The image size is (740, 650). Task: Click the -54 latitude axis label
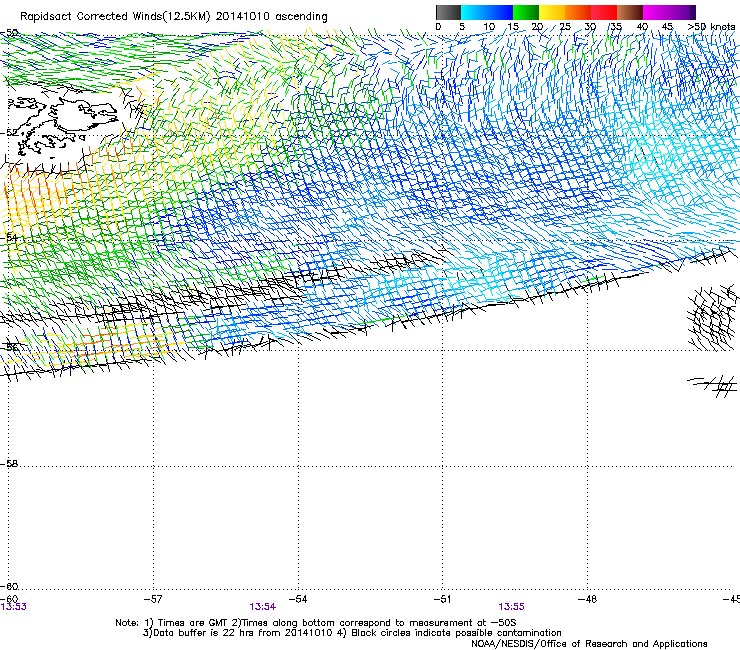(9, 238)
